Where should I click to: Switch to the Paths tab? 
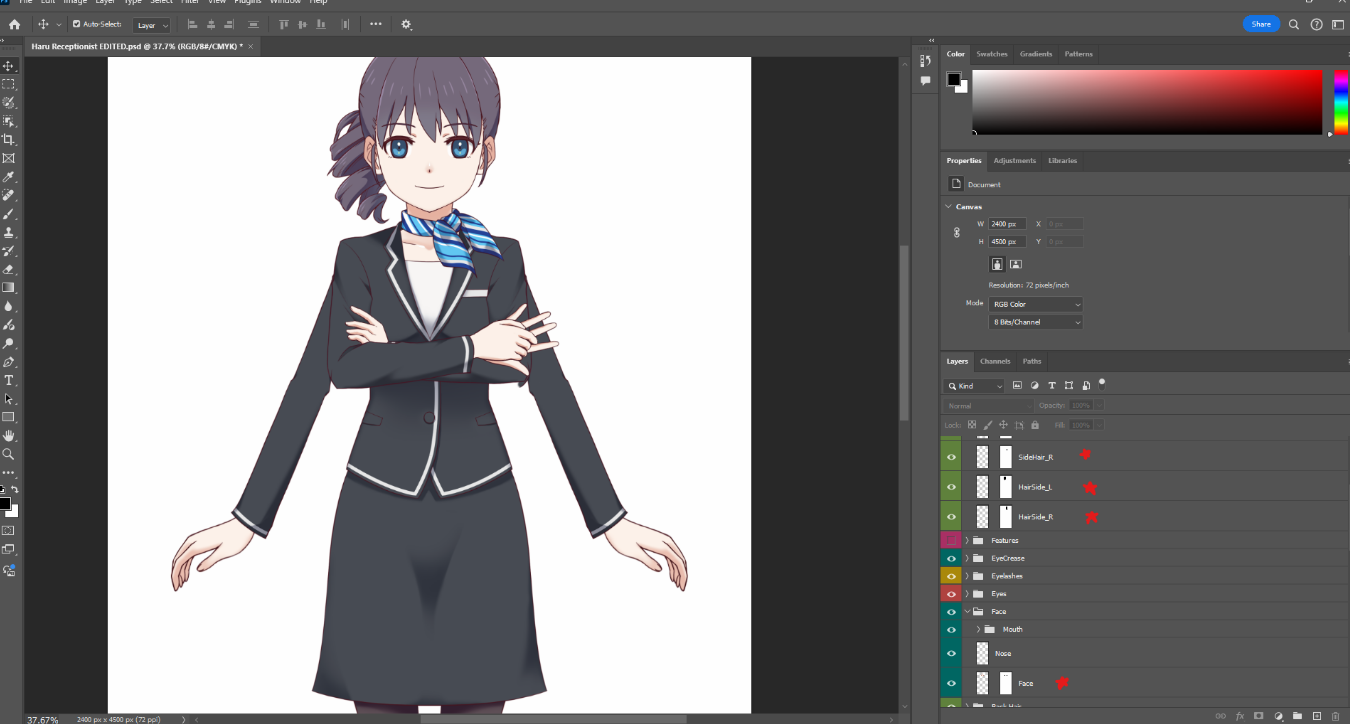(1032, 361)
